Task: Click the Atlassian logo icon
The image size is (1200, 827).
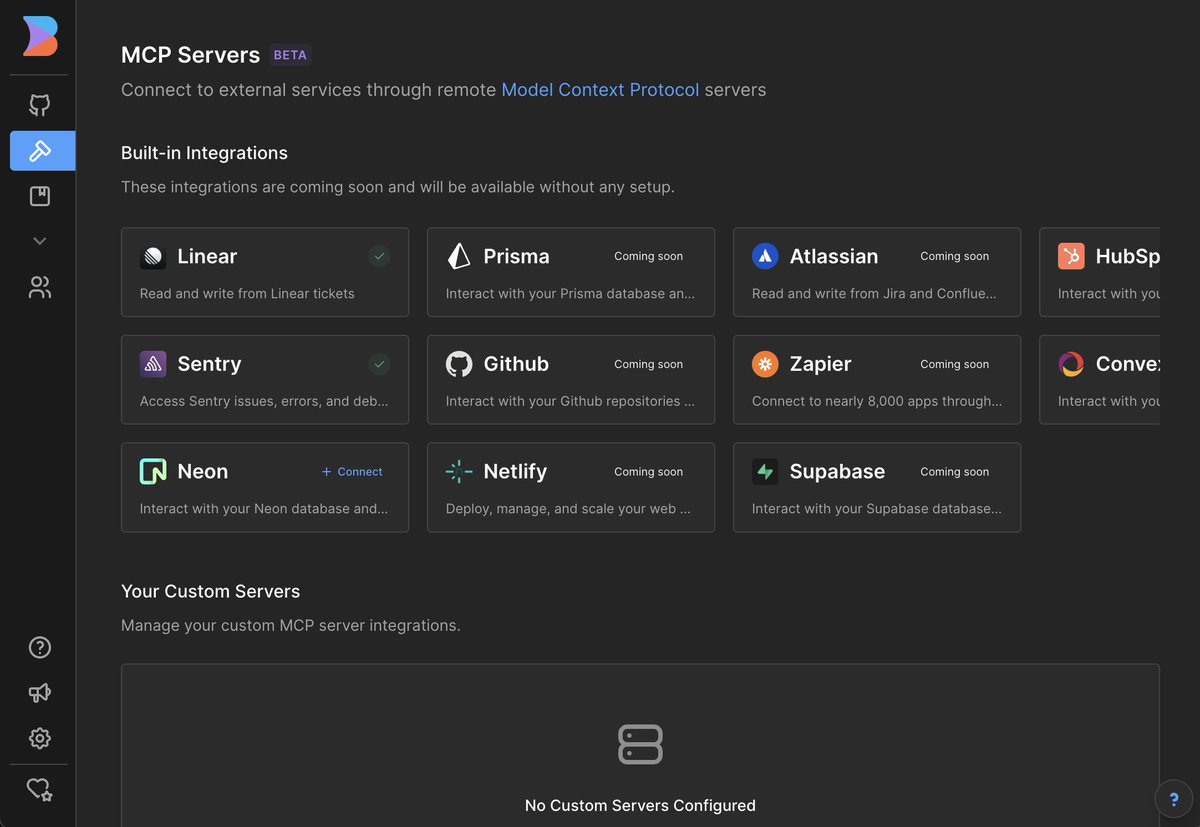Action: tap(765, 256)
